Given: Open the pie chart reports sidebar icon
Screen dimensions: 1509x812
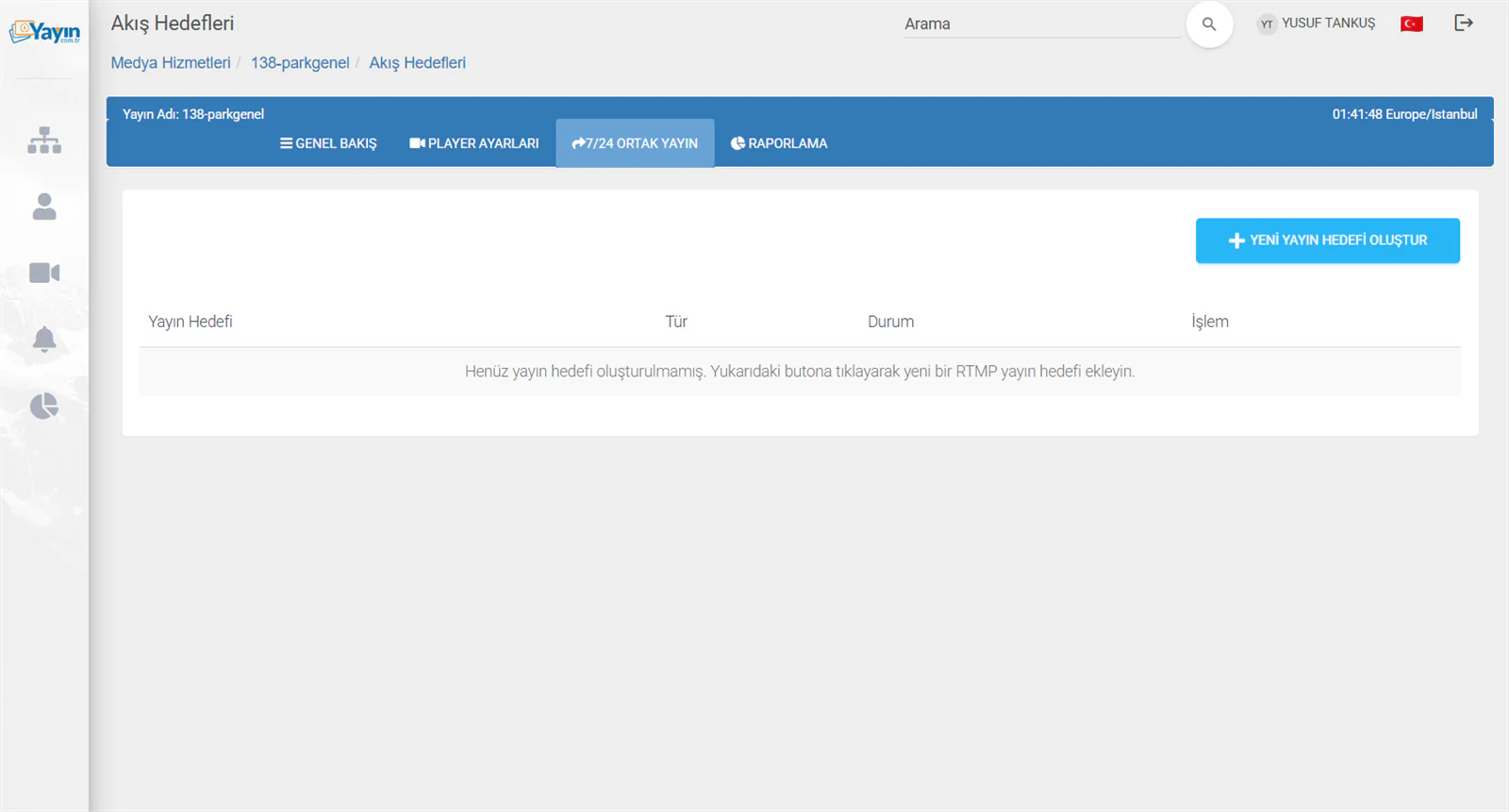Looking at the screenshot, I should pyautogui.click(x=44, y=406).
